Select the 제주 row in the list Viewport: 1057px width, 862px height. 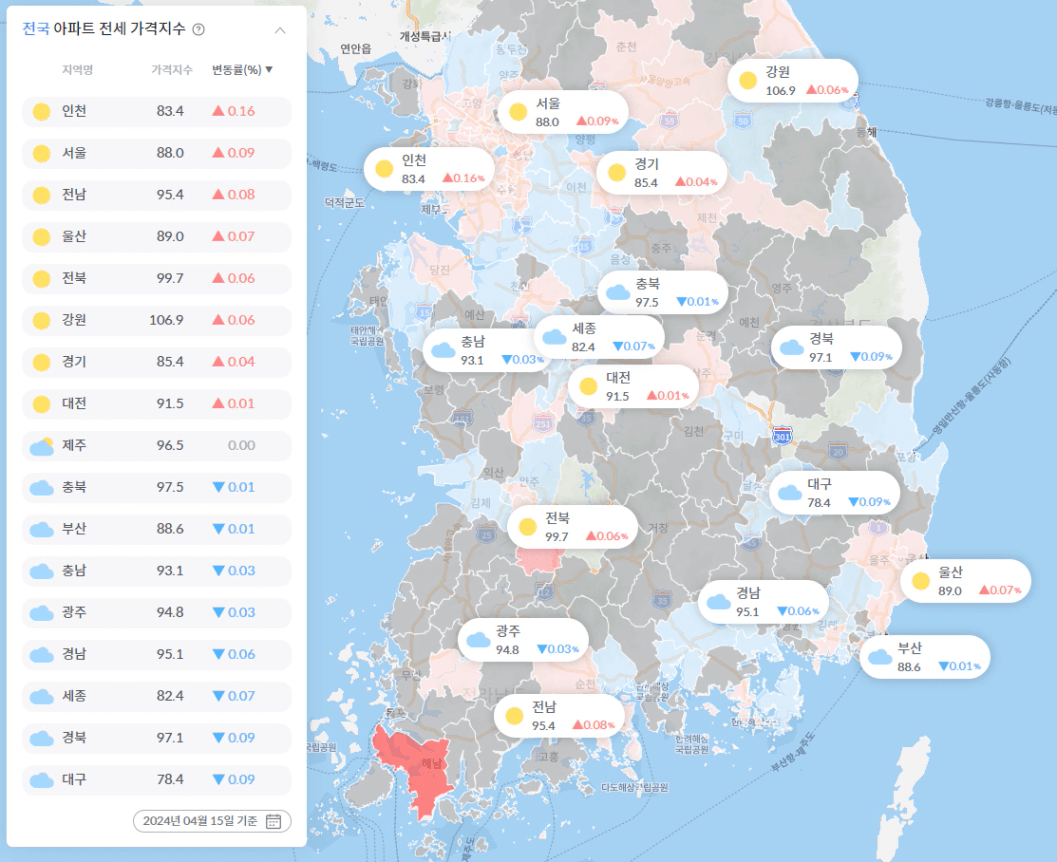coord(157,445)
